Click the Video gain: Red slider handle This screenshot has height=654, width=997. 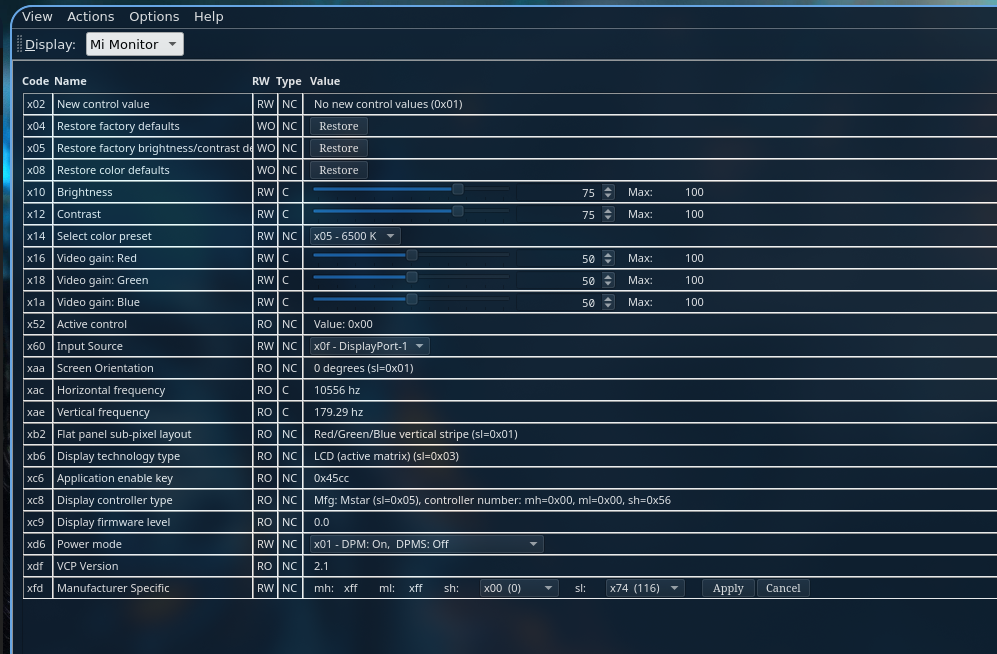tap(412, 255)
